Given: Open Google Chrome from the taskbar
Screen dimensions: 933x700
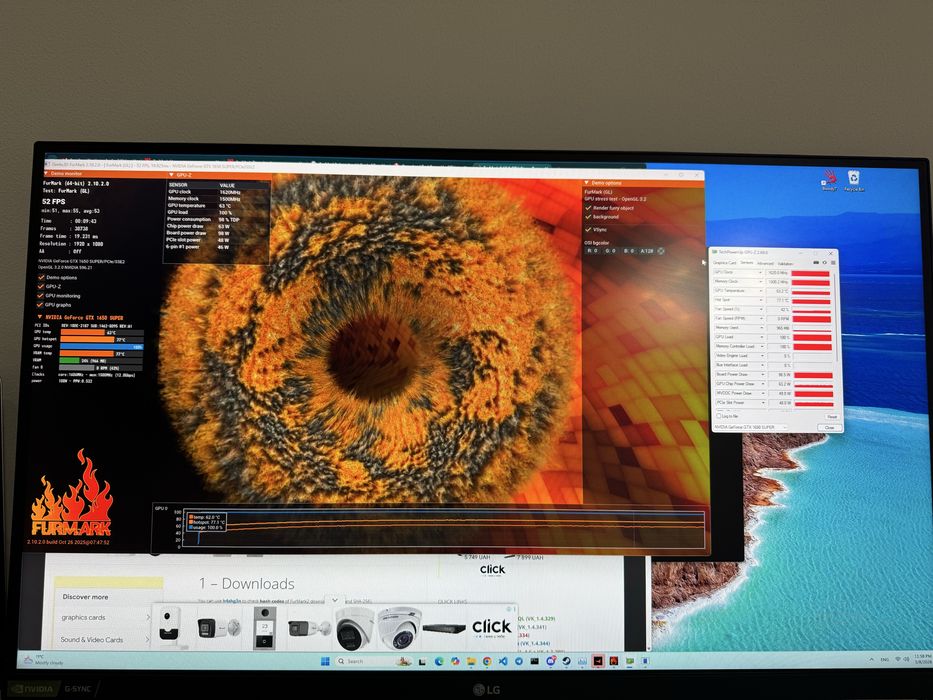Looking at the screenshot, I should (487, 661).
